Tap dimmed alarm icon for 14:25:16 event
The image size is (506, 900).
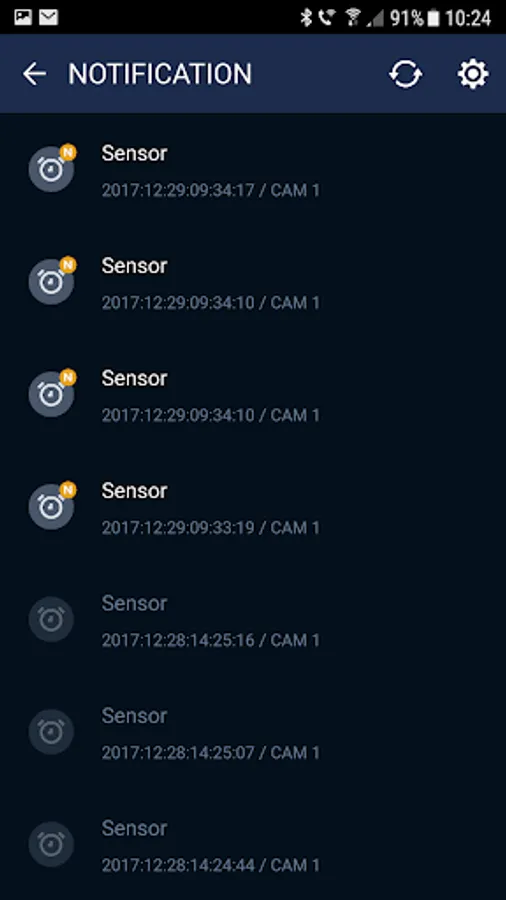coord(51,619)
